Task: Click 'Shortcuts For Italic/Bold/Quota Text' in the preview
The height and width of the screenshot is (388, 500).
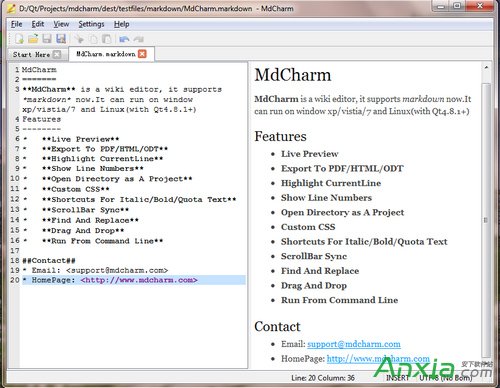Action: [364, 242]
